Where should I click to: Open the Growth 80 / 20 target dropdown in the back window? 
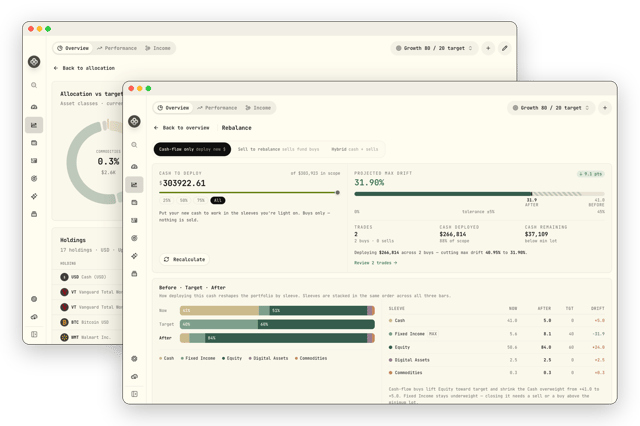pyautogui.click(x=434, y=48)
